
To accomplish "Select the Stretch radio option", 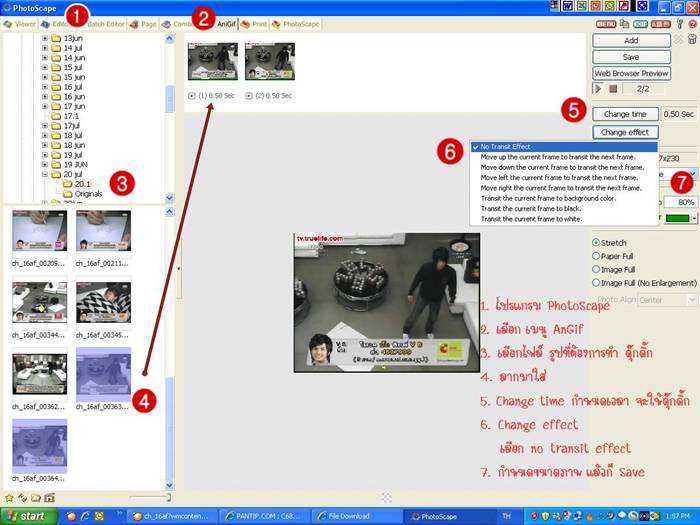I will 596,242.
